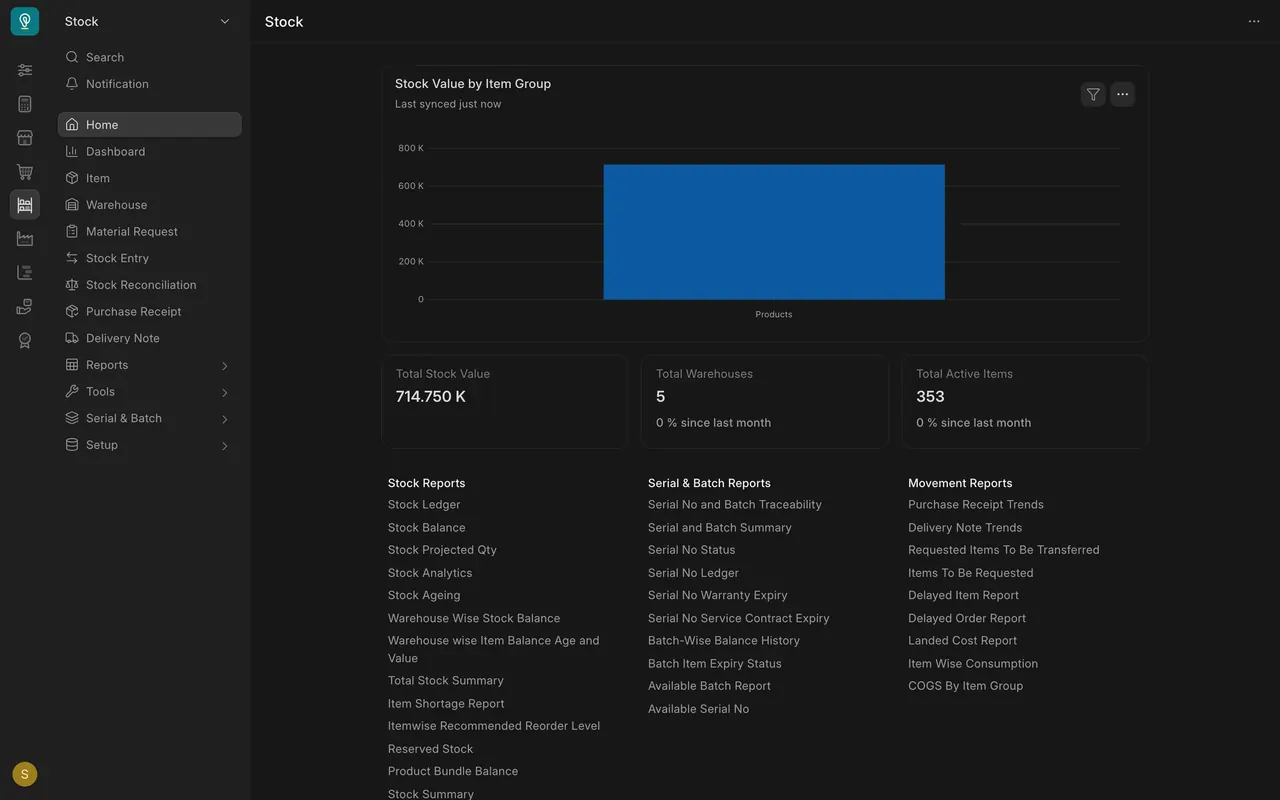Image resolution: width=1280 pixels, height=800 pixels.
Task: Open Warehouse wise Item Balance Age and Value
Action: click(x=494, y=649)
